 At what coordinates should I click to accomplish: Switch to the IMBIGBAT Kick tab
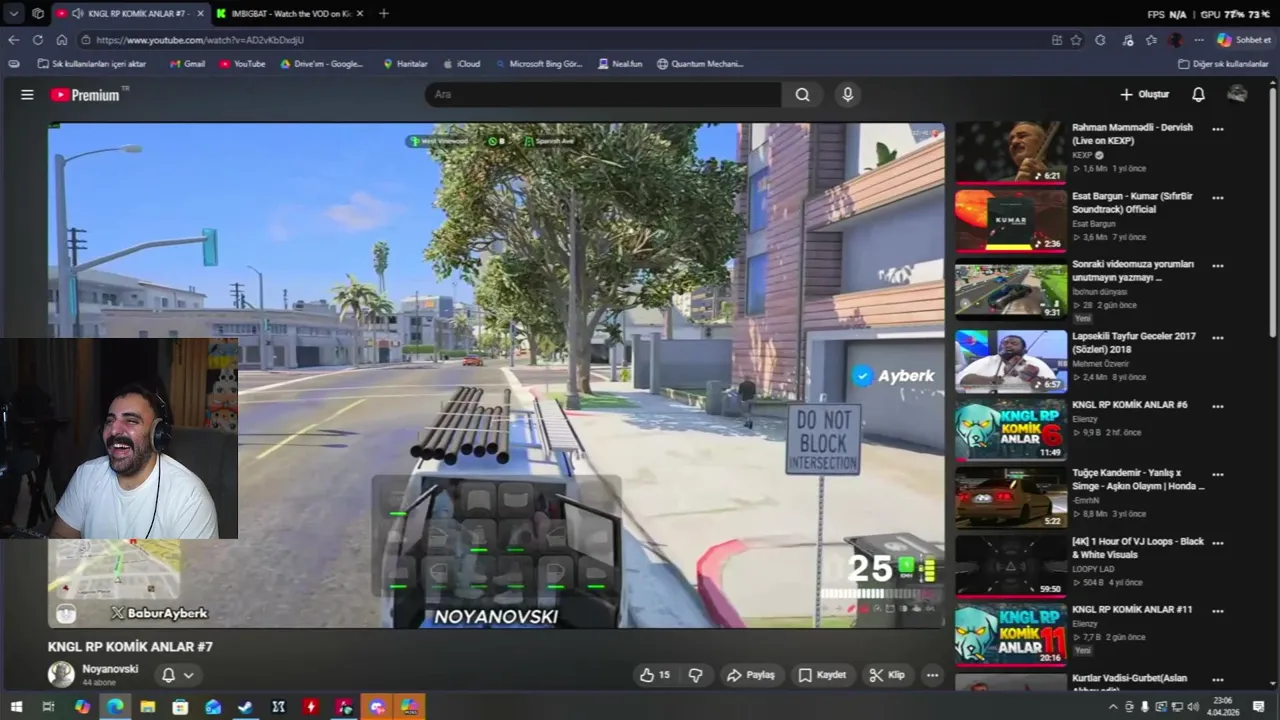(x=290, y=13)
